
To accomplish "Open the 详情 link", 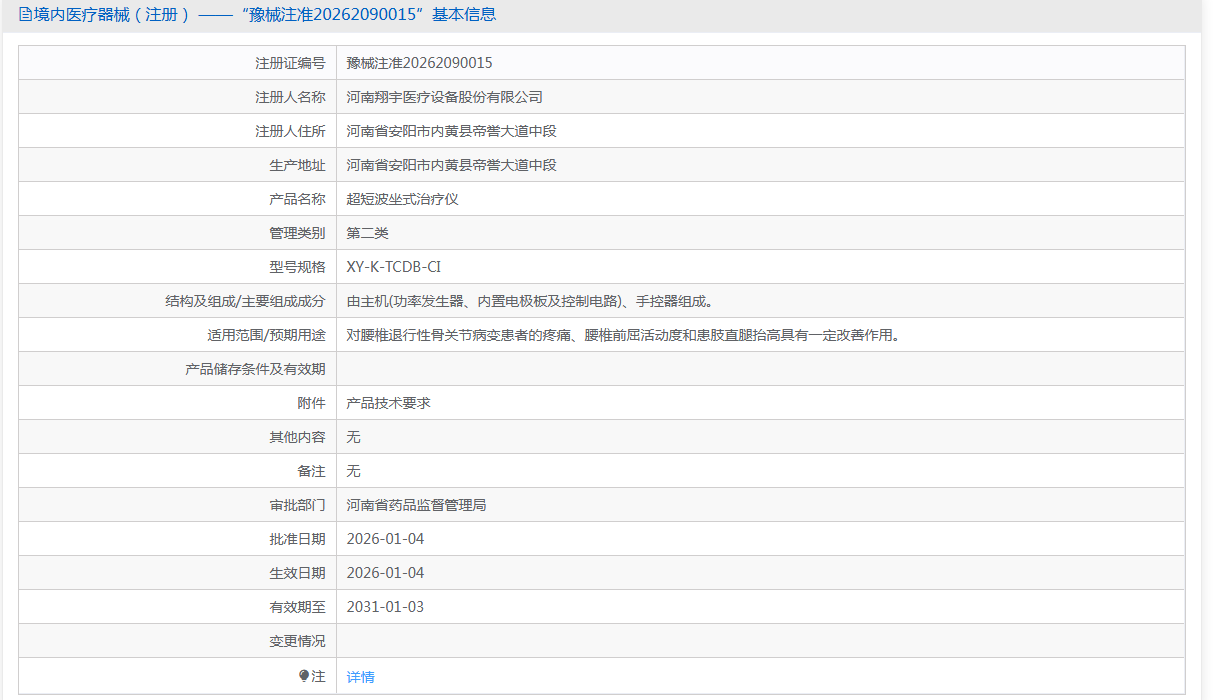I will [x=360, y=677].
